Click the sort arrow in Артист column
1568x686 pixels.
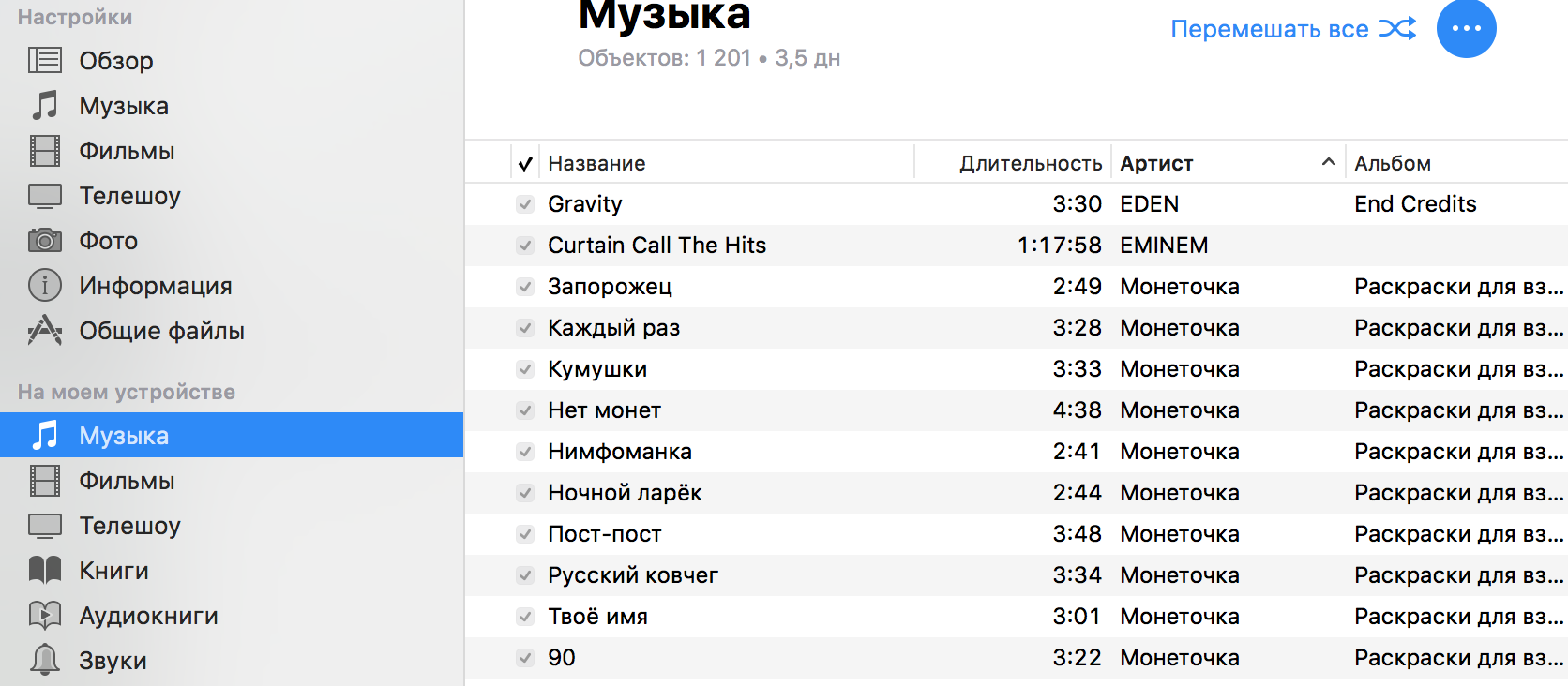click(1328, 162)
